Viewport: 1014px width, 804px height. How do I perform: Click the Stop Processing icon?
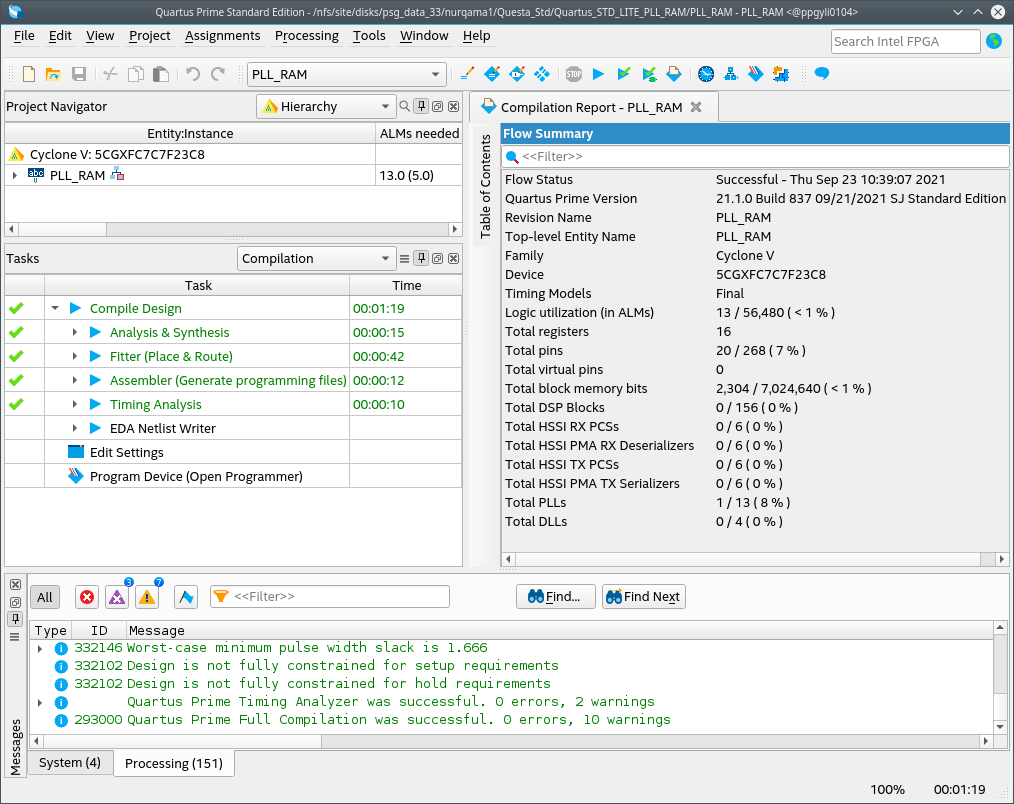(573, 74)
